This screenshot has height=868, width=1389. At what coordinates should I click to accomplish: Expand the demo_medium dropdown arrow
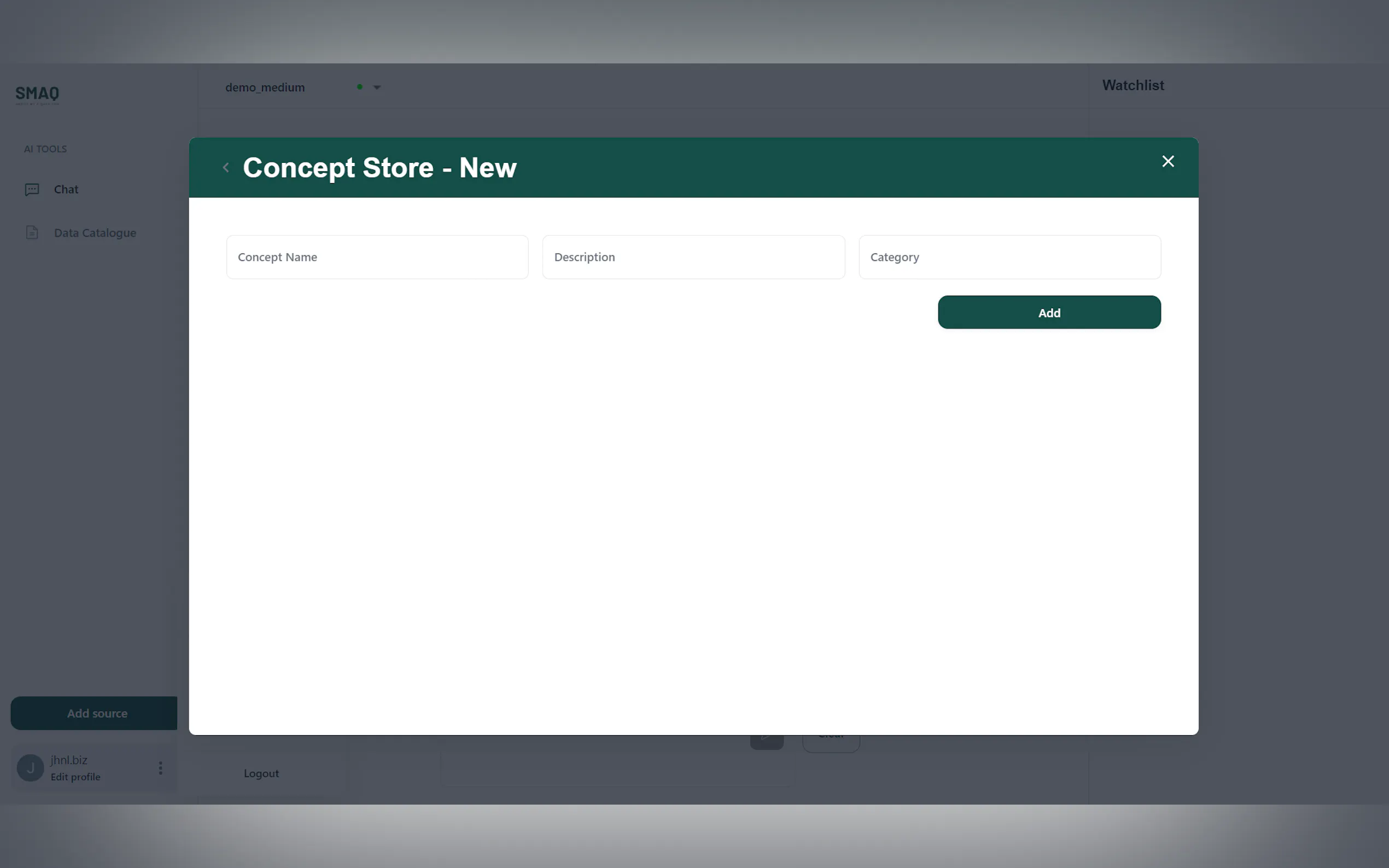pyautogui.click(x=377, y=87)
